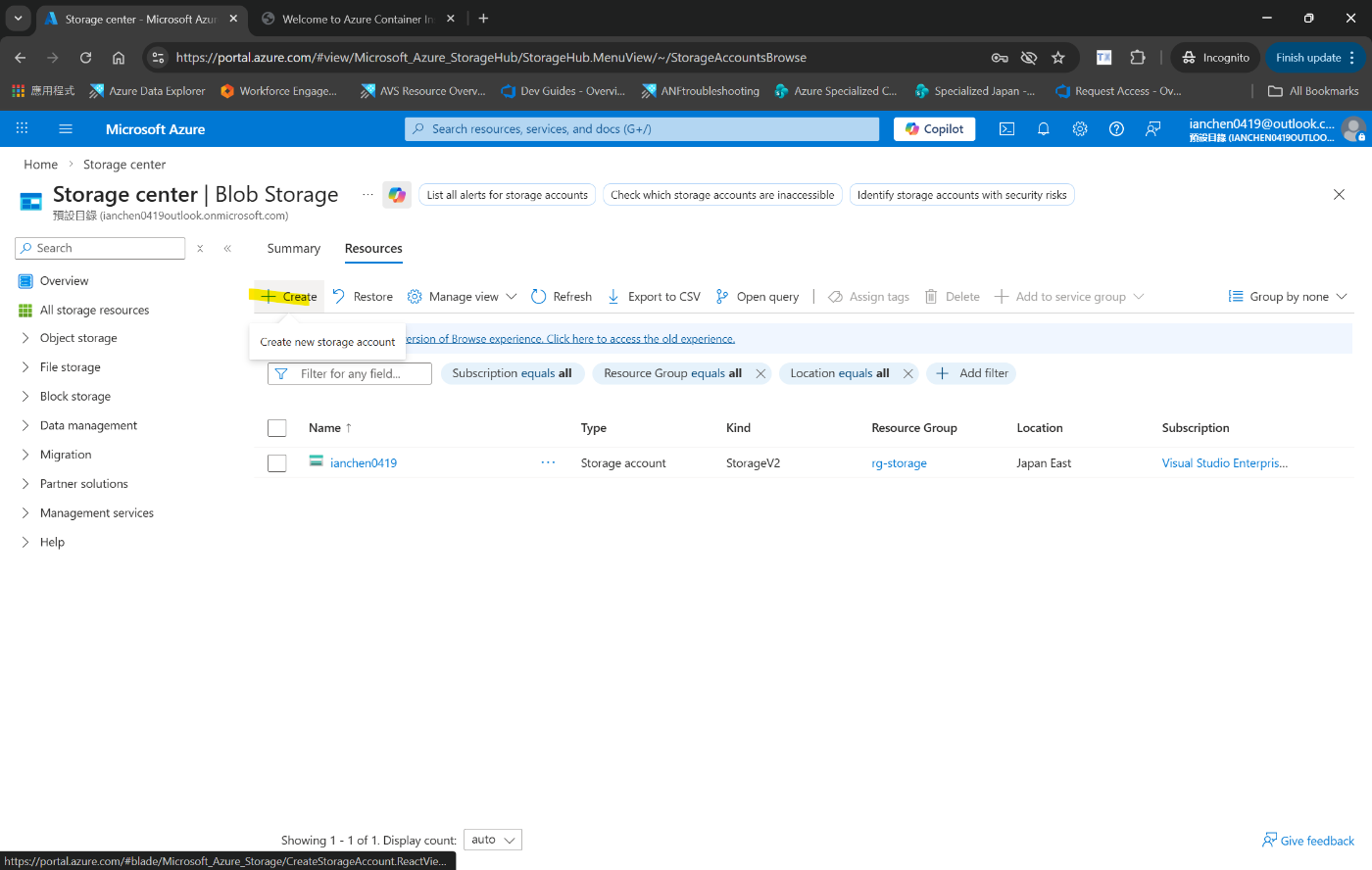The width and height of the screenshot is (1372, 870).
Task: Switch to the Resources tab
Action: coord(373,249)
